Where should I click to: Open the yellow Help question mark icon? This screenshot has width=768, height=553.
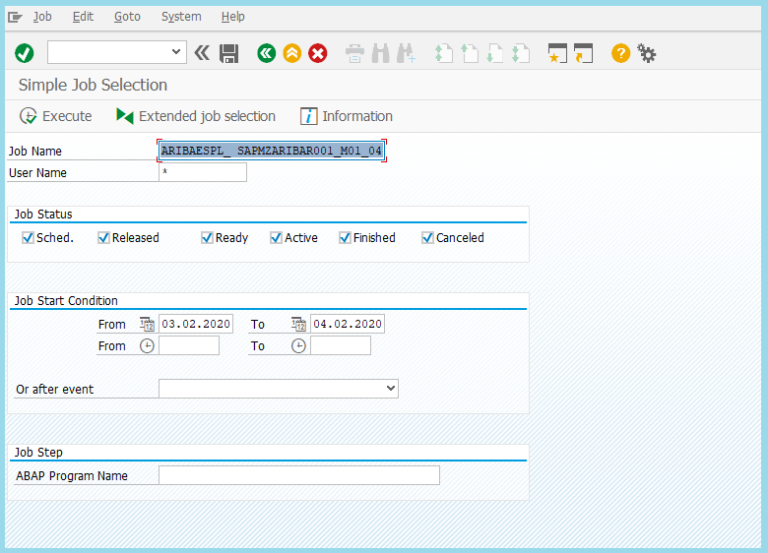coord(621,53)
